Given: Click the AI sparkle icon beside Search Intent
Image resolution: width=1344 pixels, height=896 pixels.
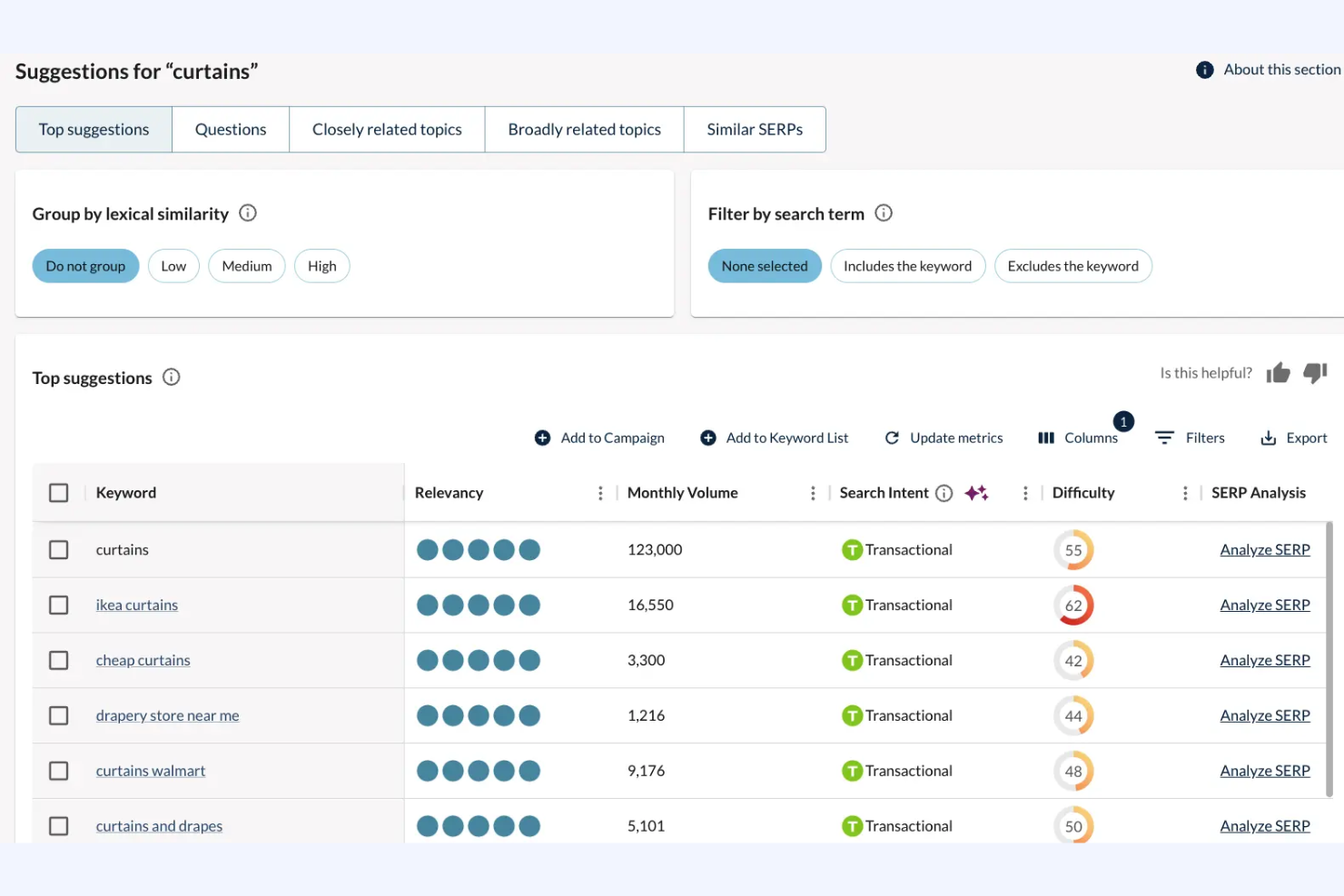Looking at the screenshot, I should [x=976, y=492].
